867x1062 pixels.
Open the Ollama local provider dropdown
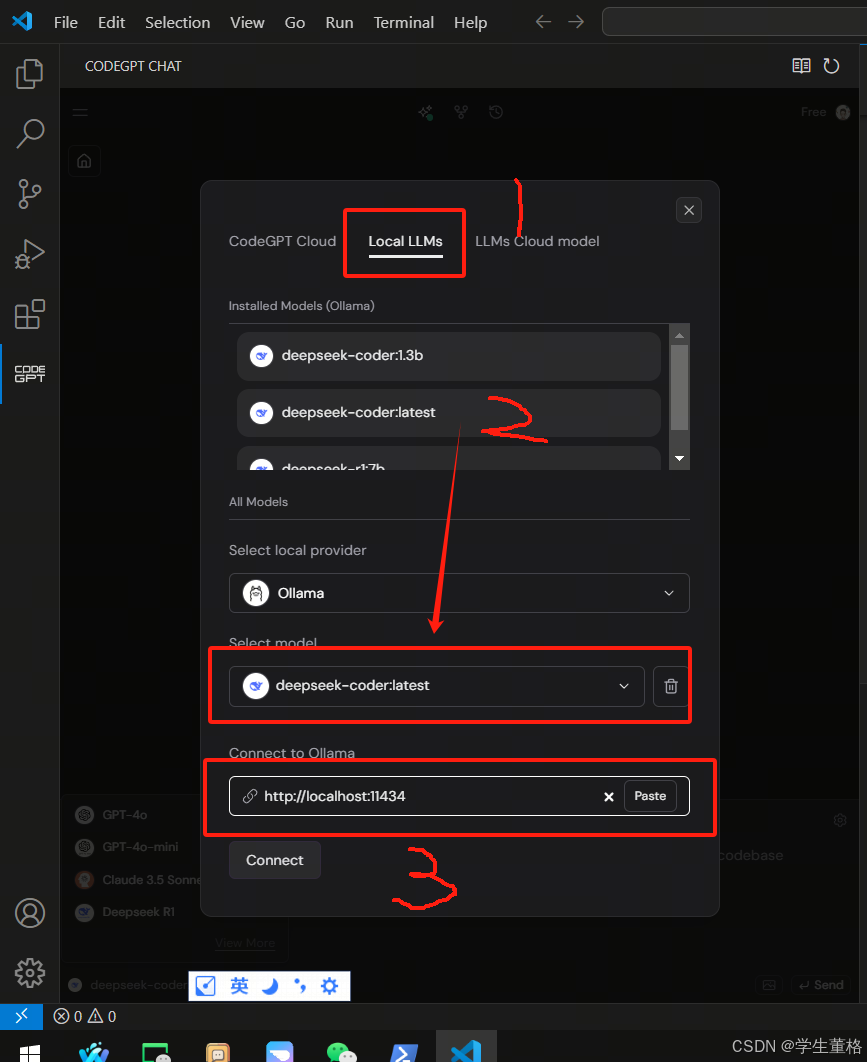click(x=459, y=593)
